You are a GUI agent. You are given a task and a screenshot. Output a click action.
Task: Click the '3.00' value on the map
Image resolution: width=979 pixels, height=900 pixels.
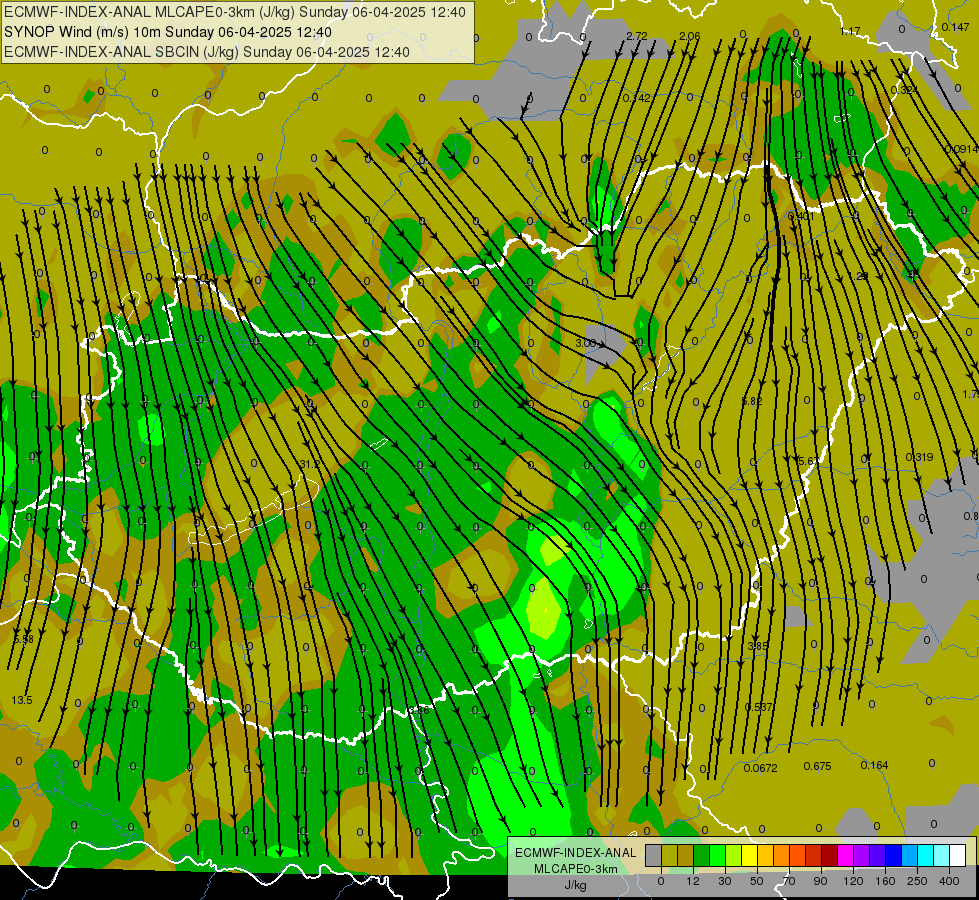(x=586, y=343)
